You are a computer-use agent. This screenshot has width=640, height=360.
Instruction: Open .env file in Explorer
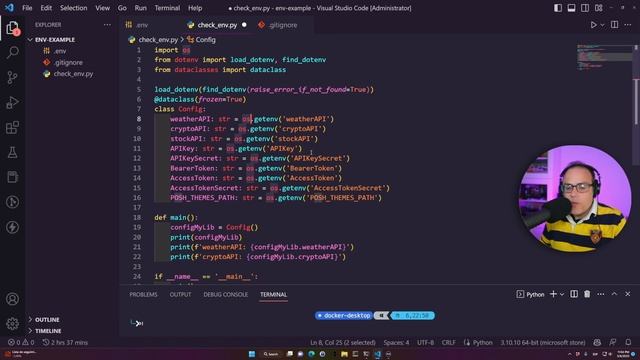60,51
